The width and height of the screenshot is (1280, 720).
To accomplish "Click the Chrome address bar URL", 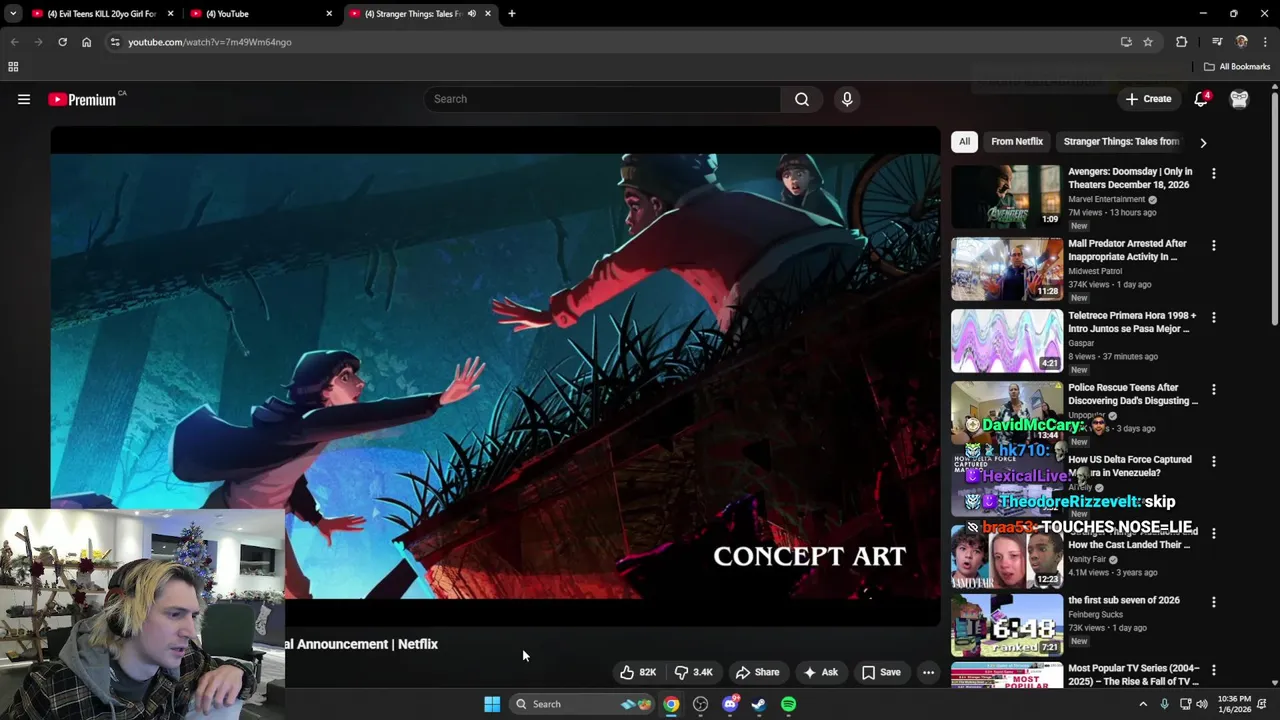I will [x=210, y=42].
